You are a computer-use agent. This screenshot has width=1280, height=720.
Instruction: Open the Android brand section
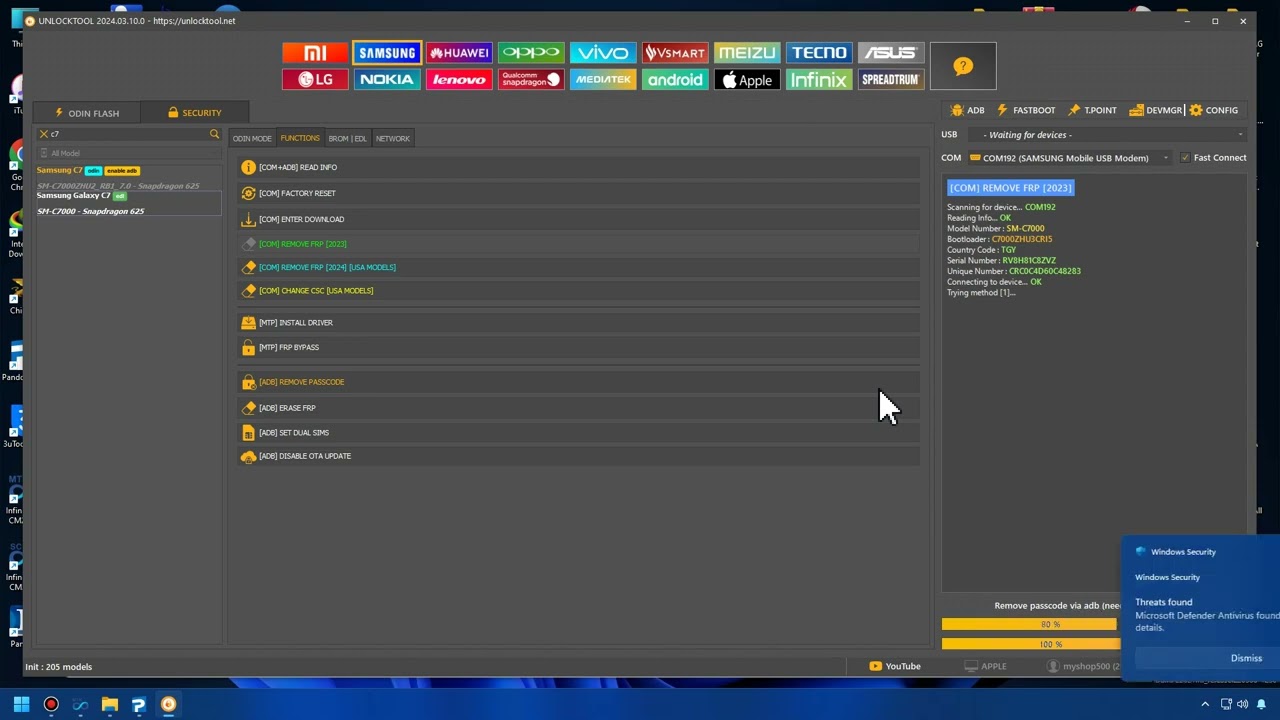pos(675,80)
